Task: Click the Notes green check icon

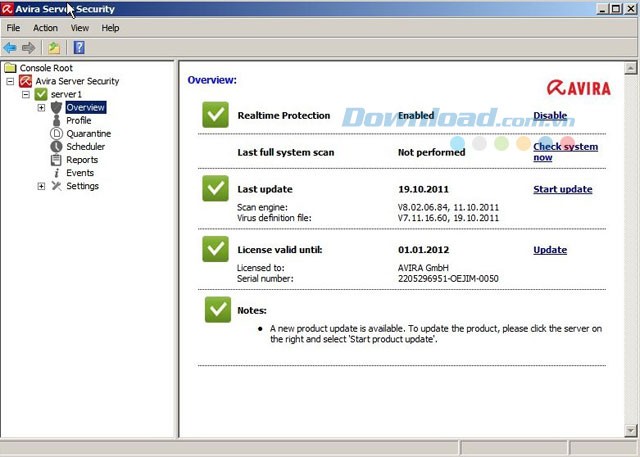Action: (218, 310)
